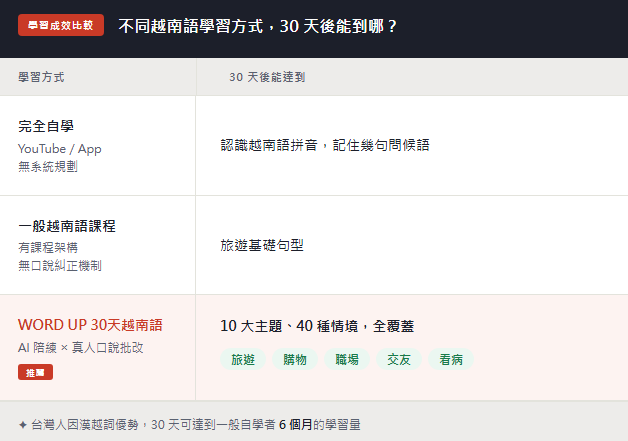This screenshot has width=628, height=441.
Task: Click the 有課程架構 description line
Action: coord(48,248)
